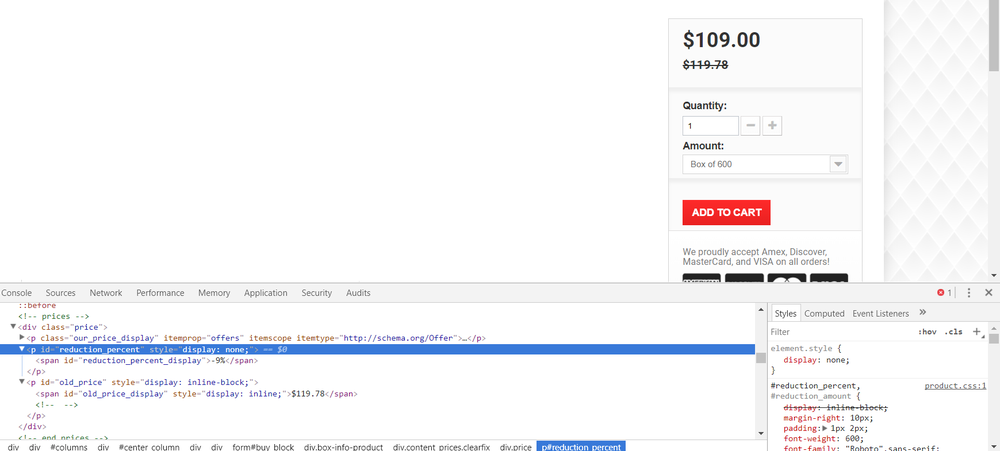Click the Elements panel scrollbar up arrow

coord(760,309)
